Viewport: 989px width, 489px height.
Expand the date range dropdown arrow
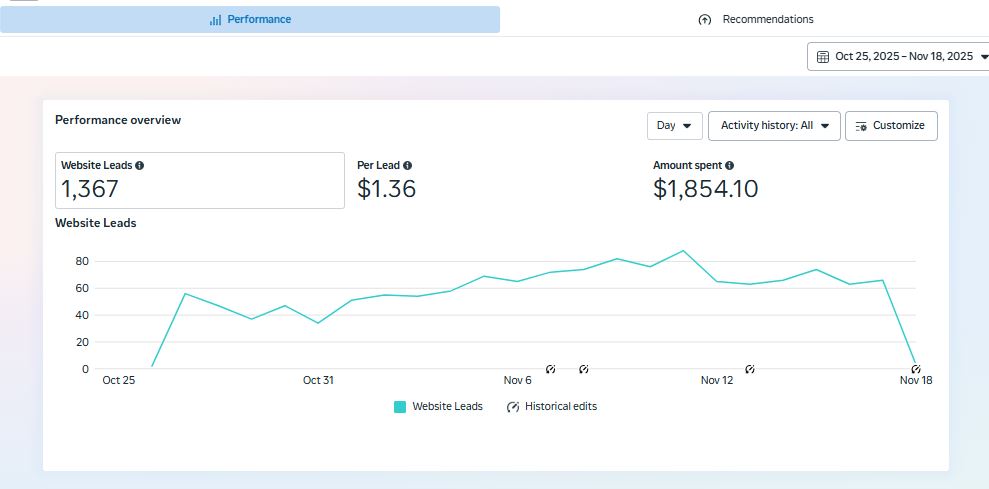click(983, 57)
